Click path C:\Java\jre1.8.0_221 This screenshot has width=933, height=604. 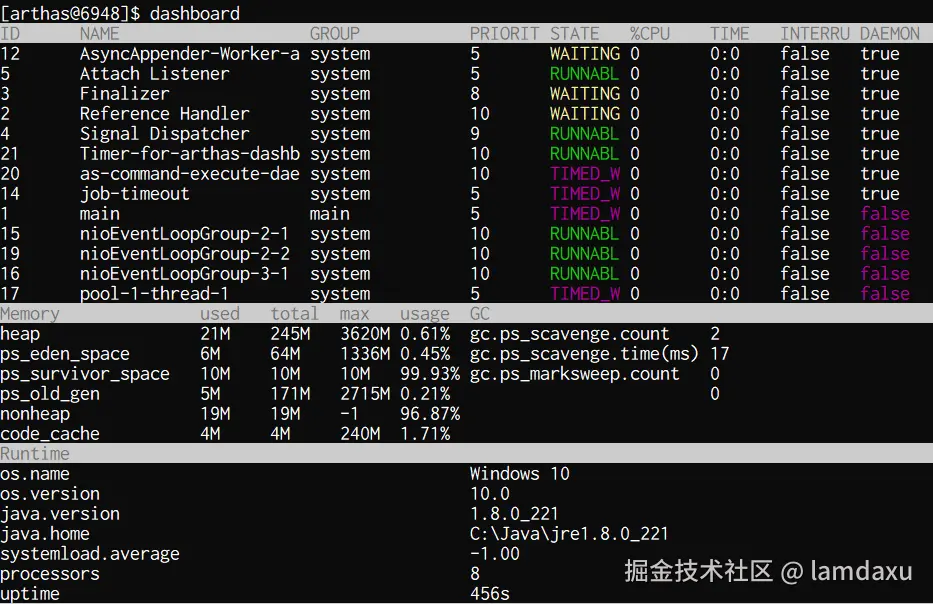coord(569,534)
